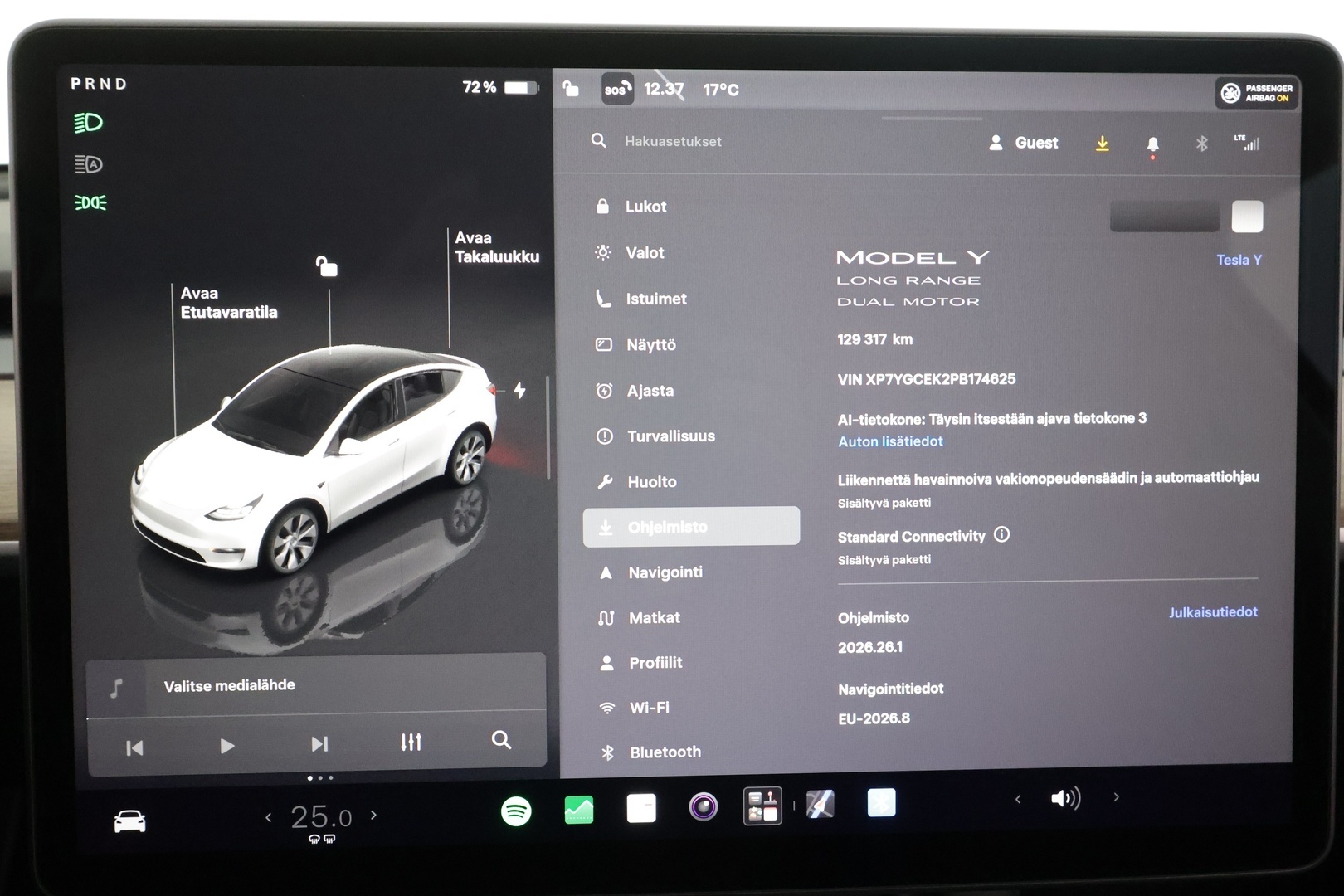The image size is (1344, 896).
Task: Tap info icon beside Standard Connectivity
Action: pos(1002,535)
